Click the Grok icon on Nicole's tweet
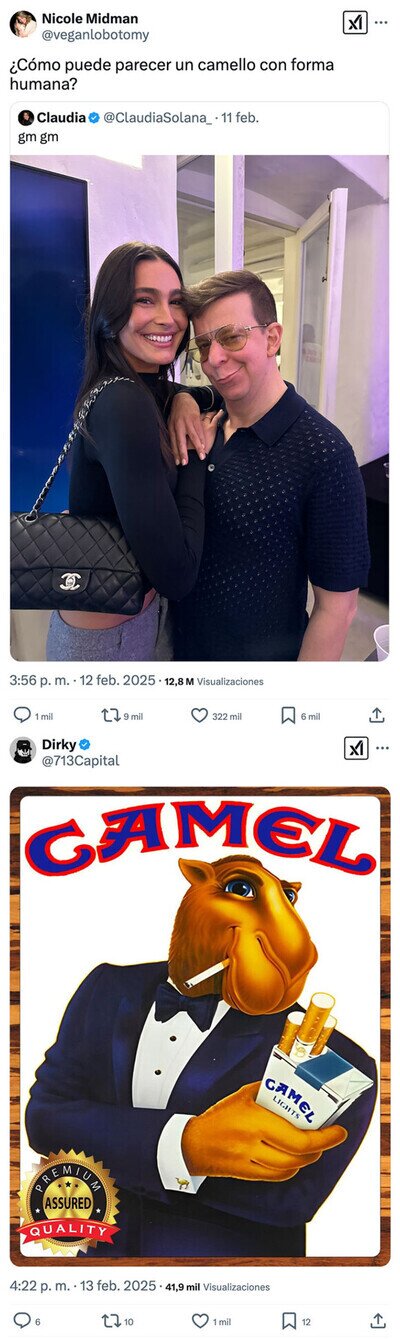This screenshot has height=1339, width=400. [355, 23]
